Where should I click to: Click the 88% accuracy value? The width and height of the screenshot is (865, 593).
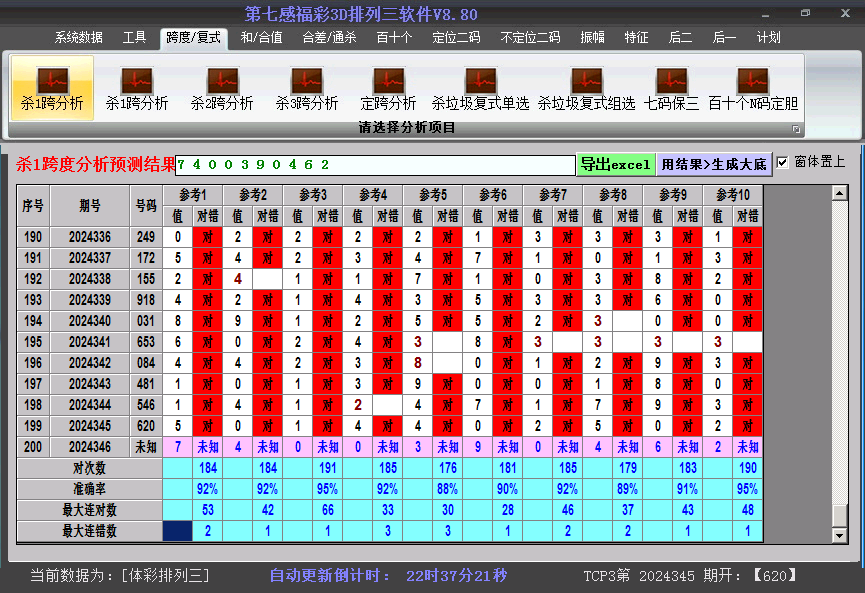(x=447, y=489)
